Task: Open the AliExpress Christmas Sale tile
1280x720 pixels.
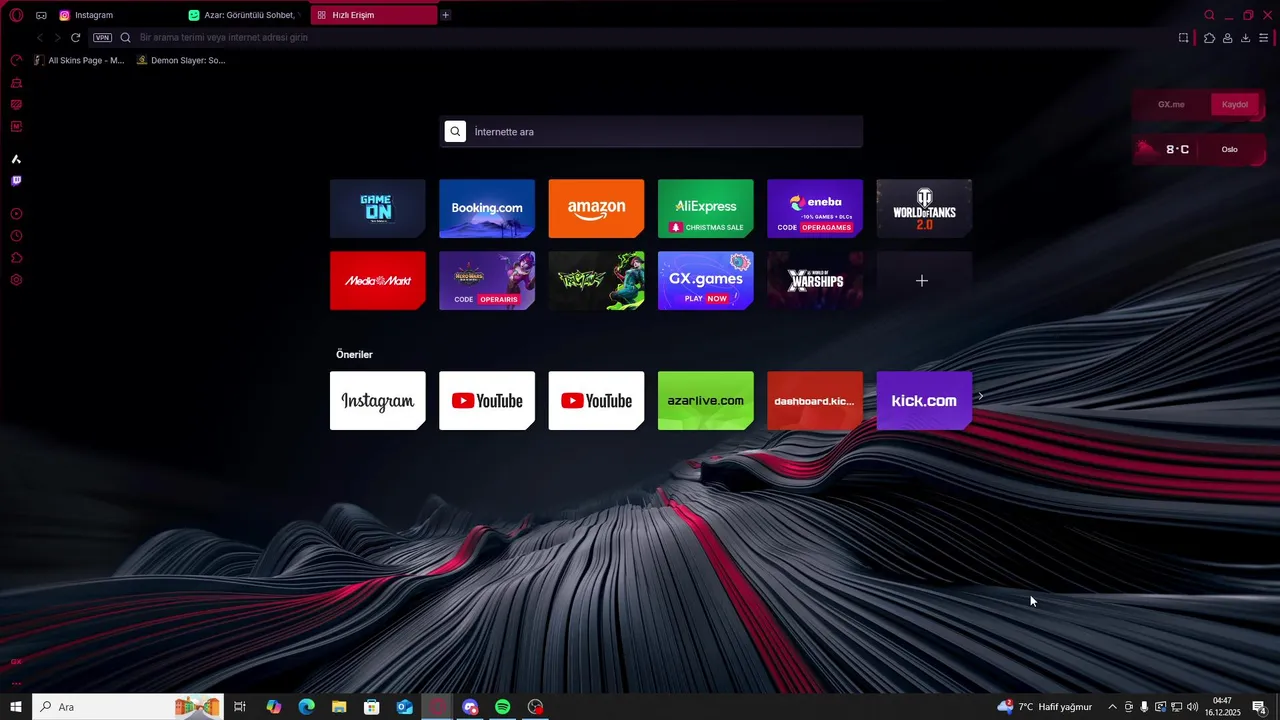Action: coord(706,208)
